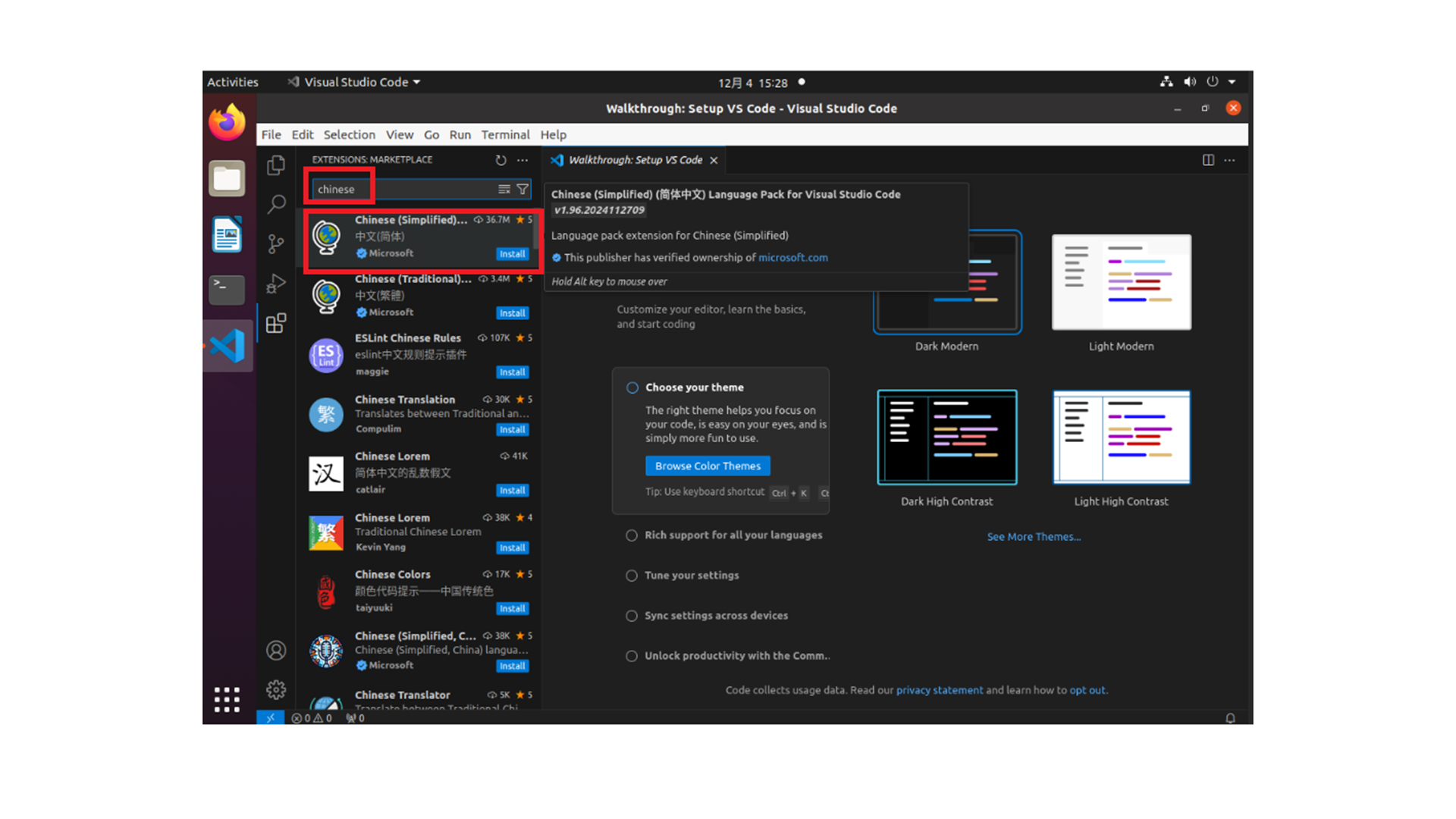Image resolution: width=1456 pixels, height=819 pixels.
Task: Click the filter extensions funnel icon
Action: click(x=522, y=189)
